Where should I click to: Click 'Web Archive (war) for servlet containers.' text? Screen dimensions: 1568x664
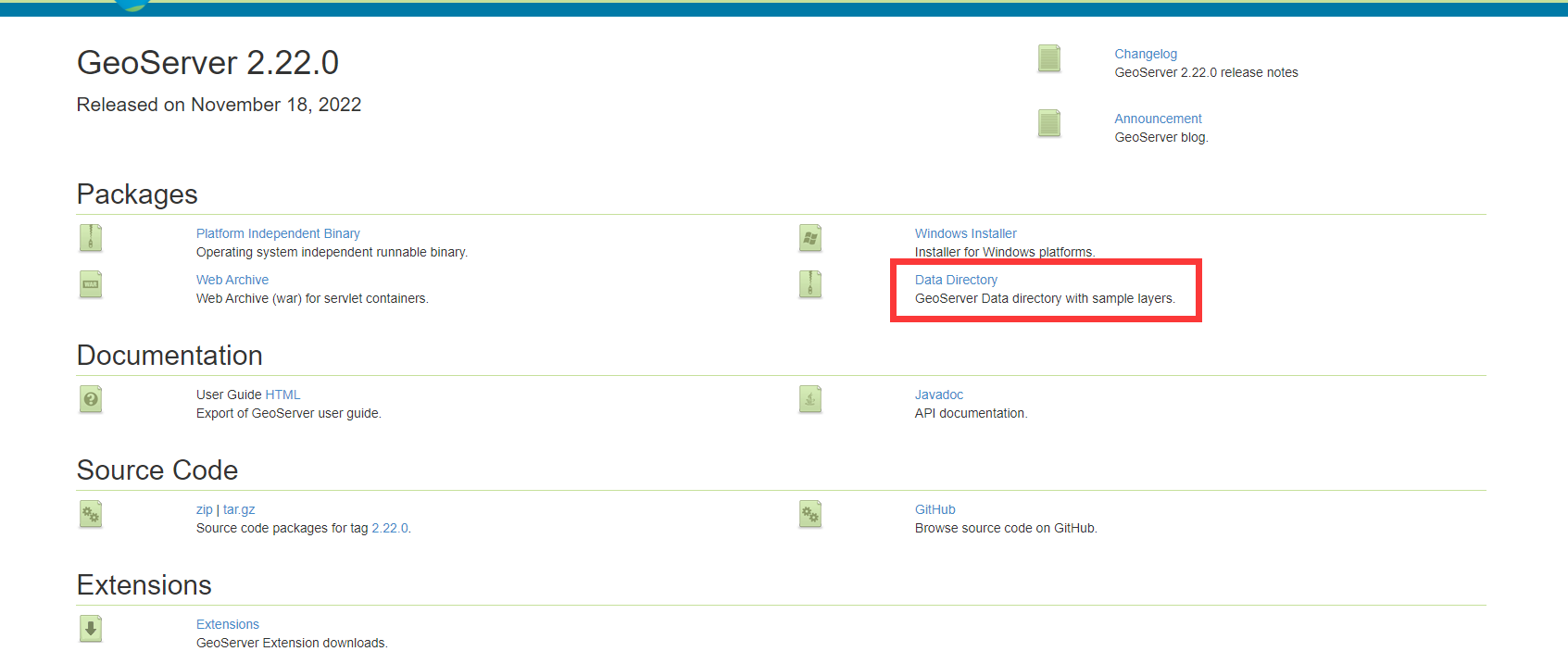pyautogui.click(x=312, y=298)
